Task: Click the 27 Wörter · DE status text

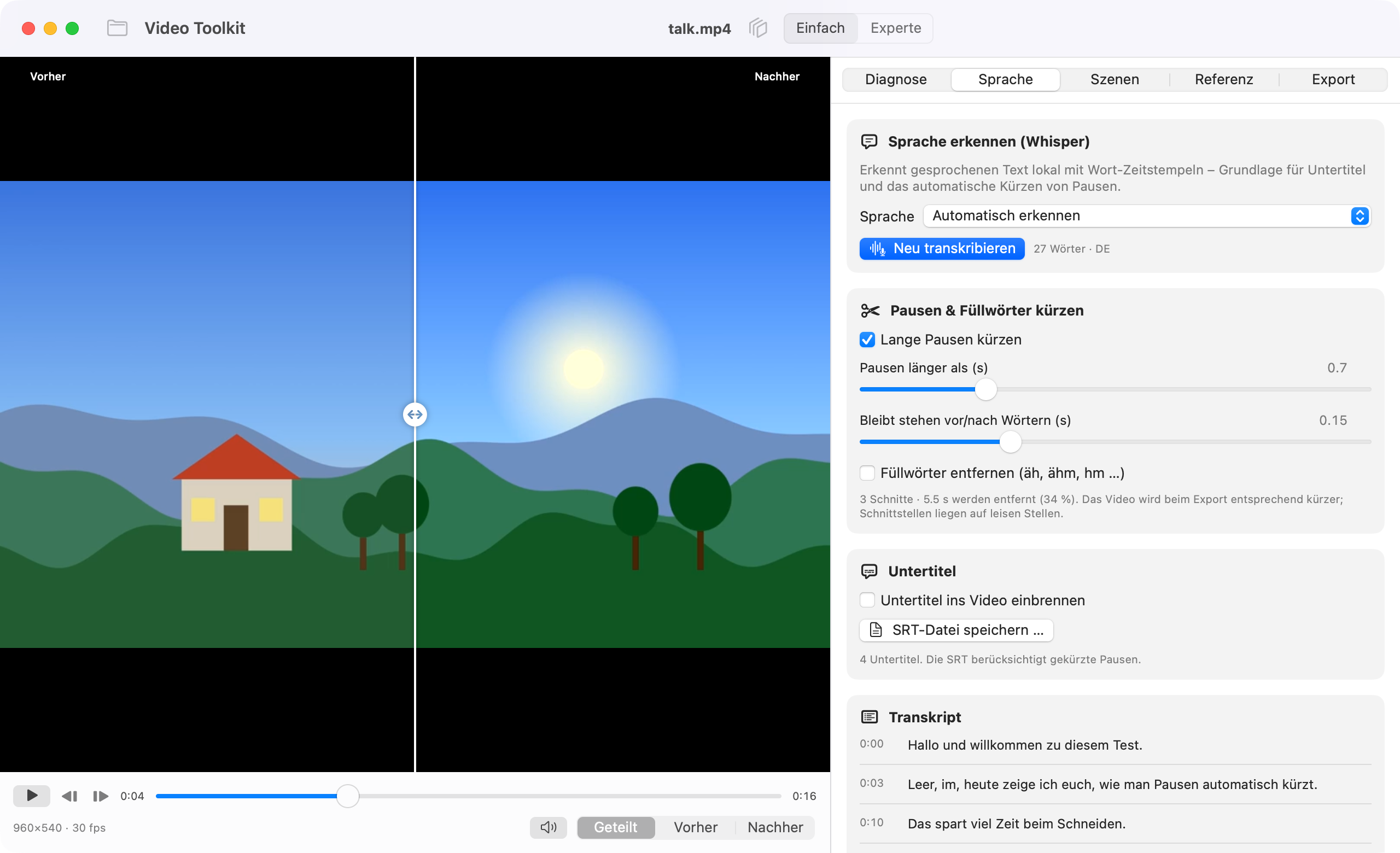Action: [1071, 249]
